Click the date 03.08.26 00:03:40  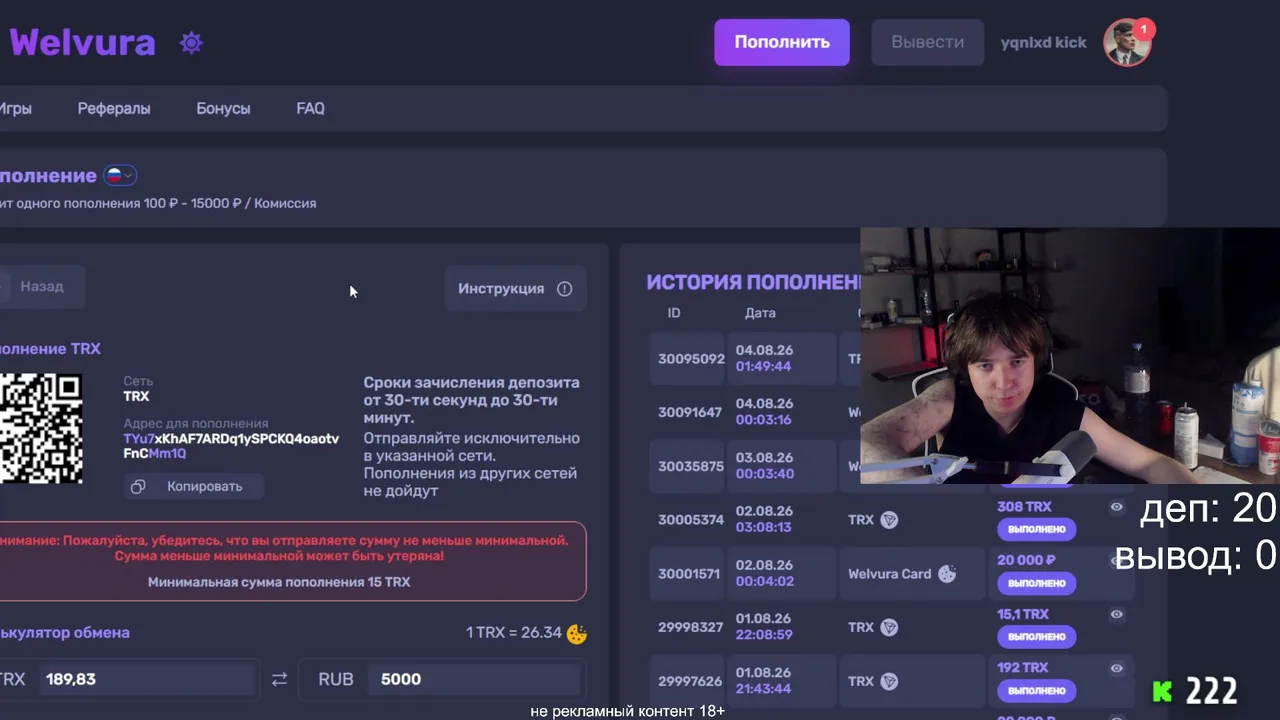[764, 466]
